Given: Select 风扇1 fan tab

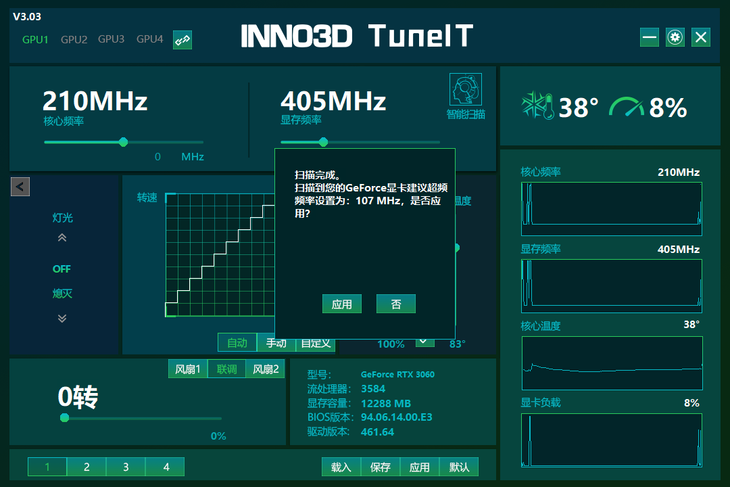Looking at the screenshot, I should click(188, 369).
